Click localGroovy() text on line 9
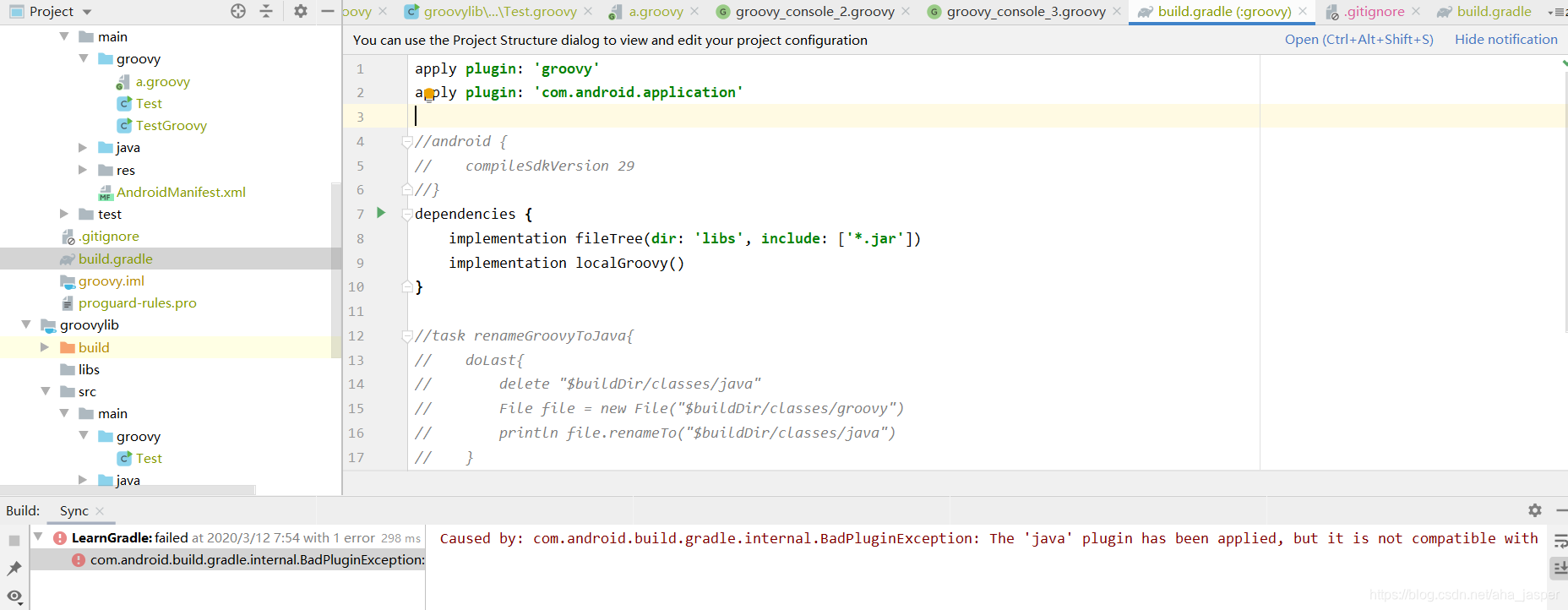Viewport: 1568px width, 610px height. (x=630, y=263)
